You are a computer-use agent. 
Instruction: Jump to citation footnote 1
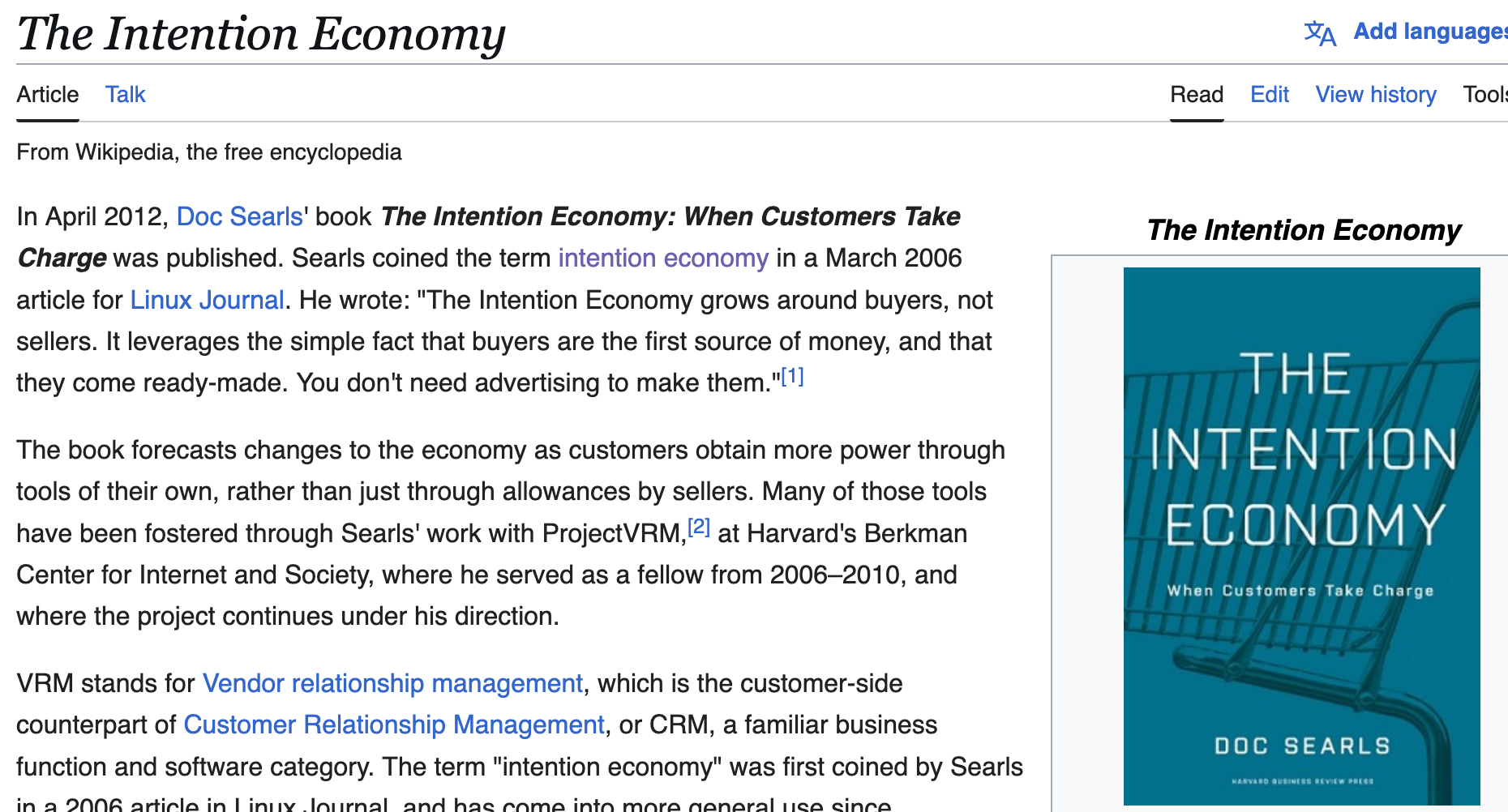tap(792, 376)
